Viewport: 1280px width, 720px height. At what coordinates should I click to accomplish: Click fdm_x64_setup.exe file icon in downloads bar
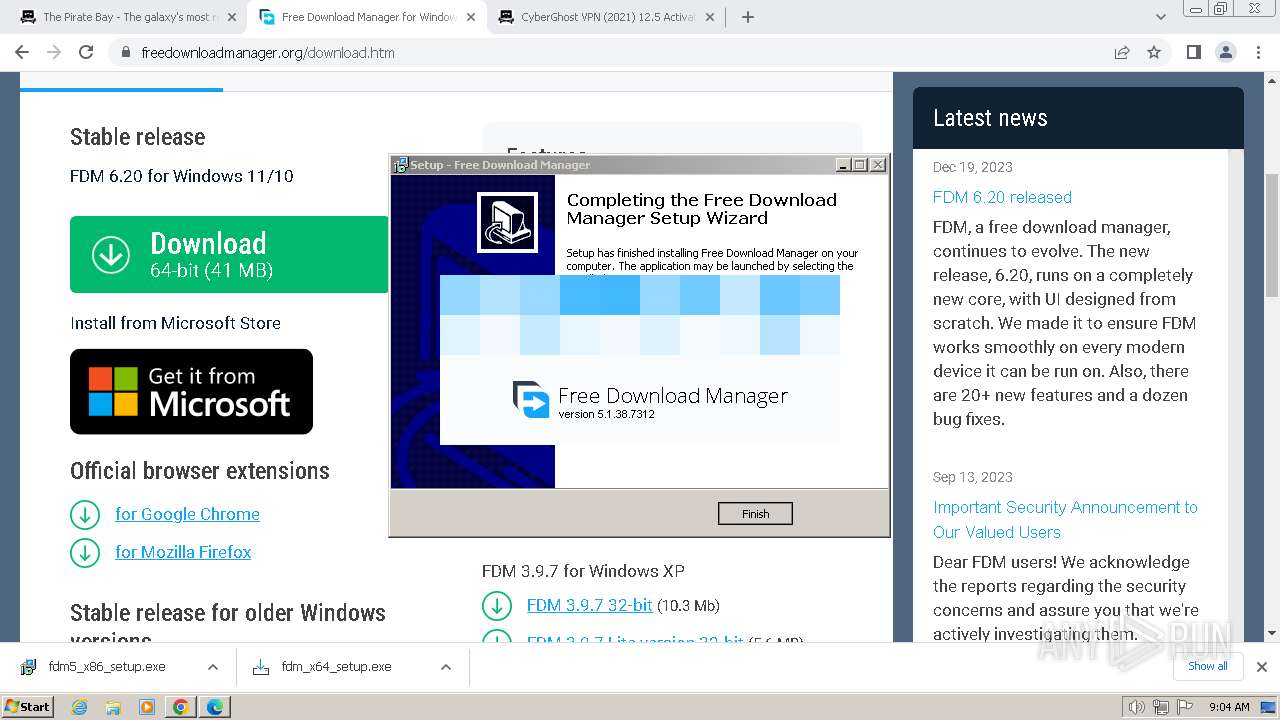point(261,667)
